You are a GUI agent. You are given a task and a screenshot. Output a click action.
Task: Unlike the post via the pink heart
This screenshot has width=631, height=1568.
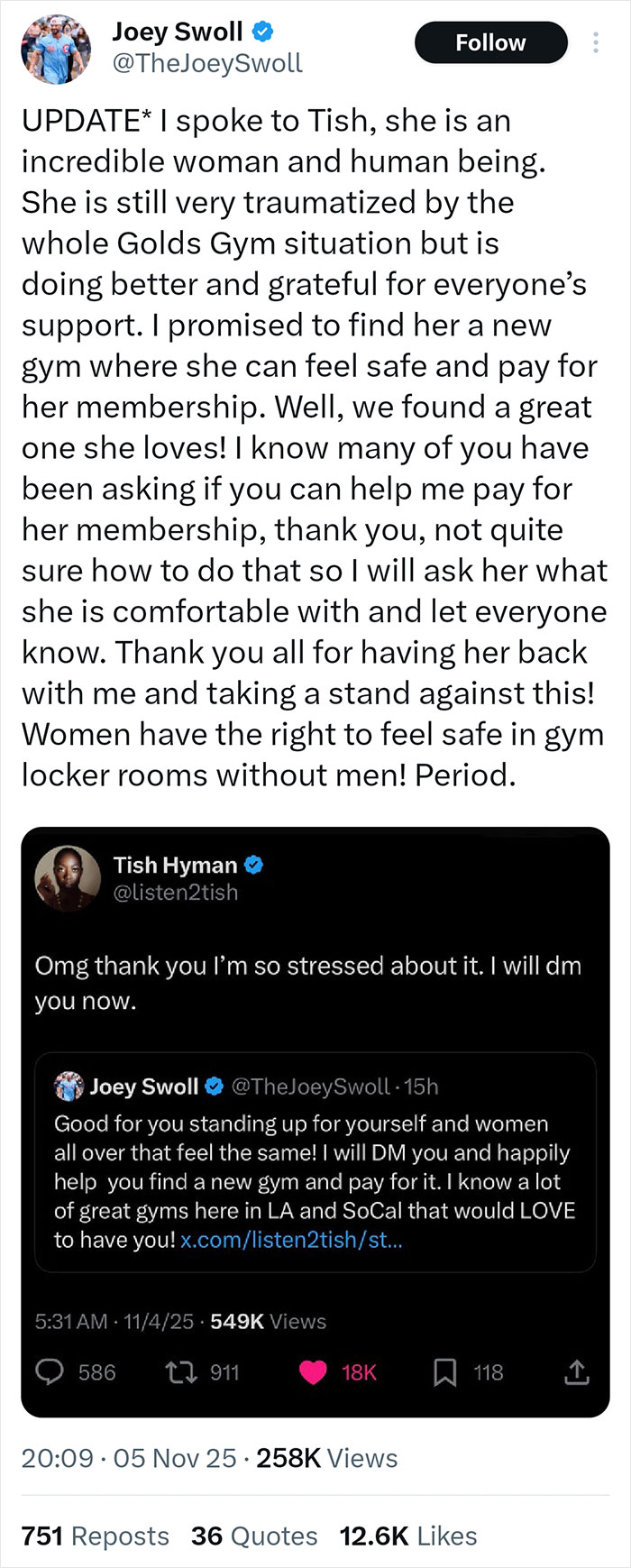314,1372
